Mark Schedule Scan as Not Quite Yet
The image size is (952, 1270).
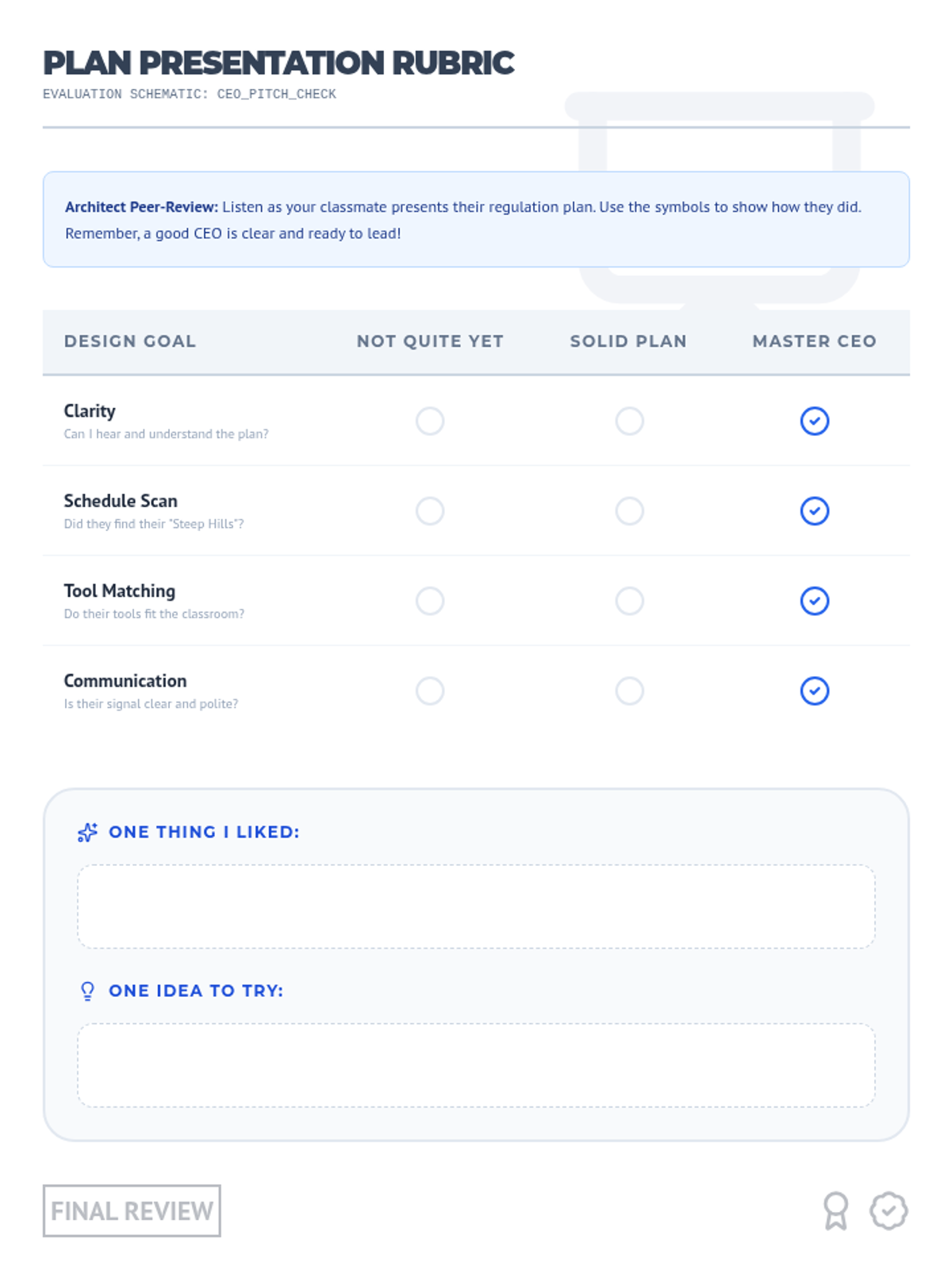[430, 511]
